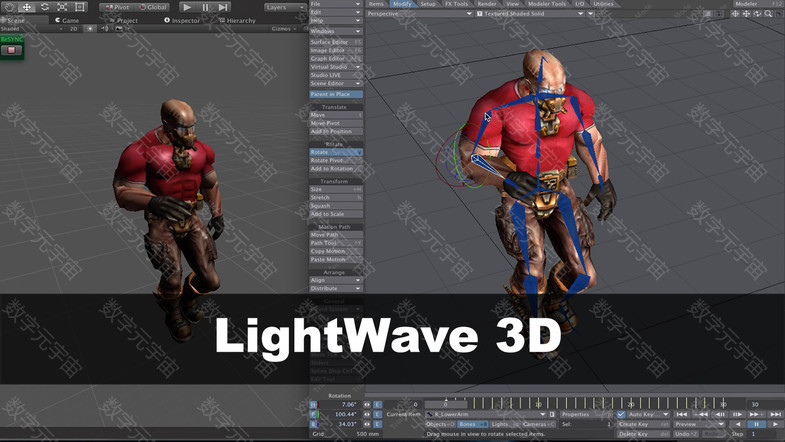Viewport: 785px width, 442px height.
Task: Click the viewport move pan icon
Action: point(746,14)
